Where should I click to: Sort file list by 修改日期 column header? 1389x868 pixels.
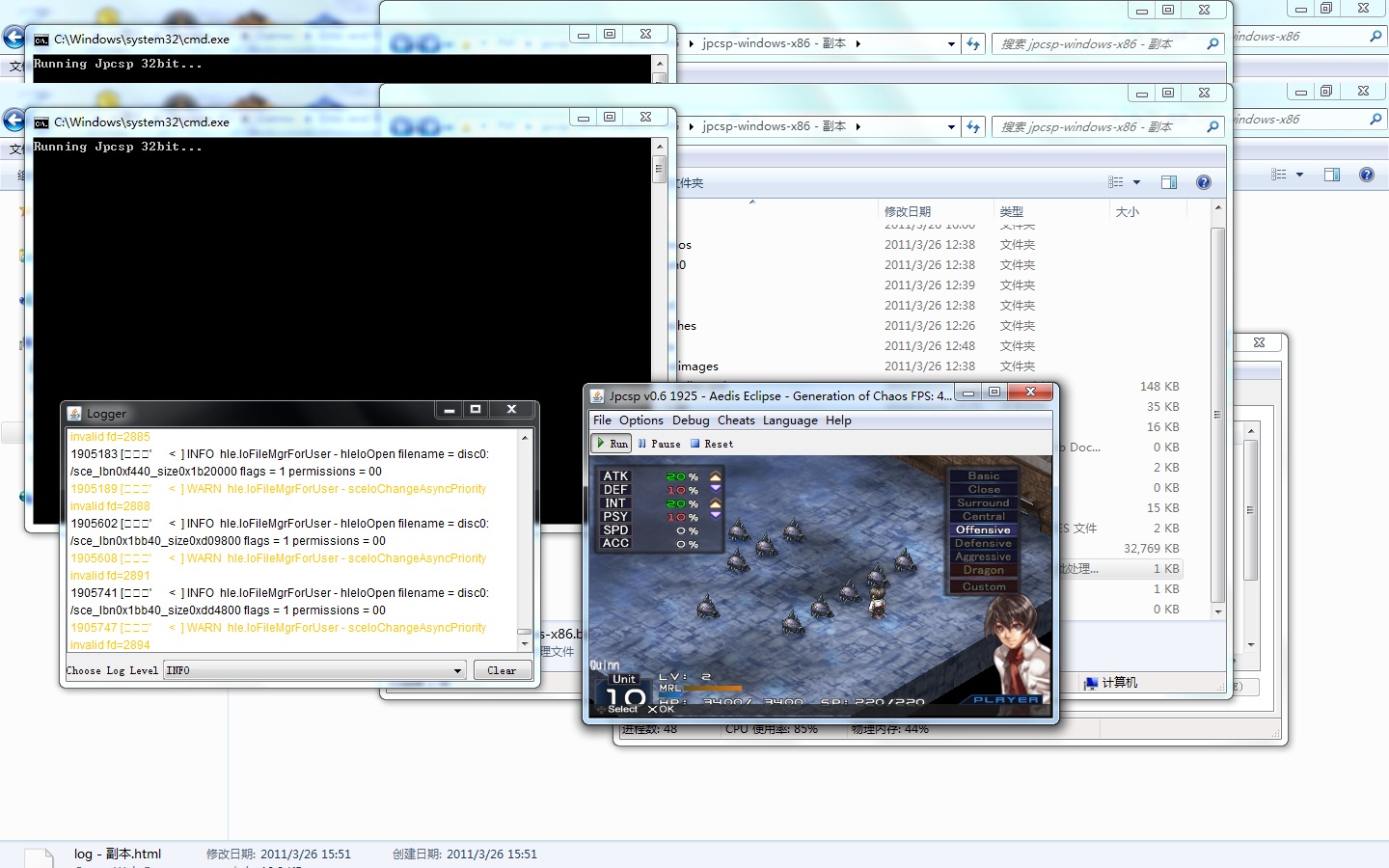pos(908,211)
